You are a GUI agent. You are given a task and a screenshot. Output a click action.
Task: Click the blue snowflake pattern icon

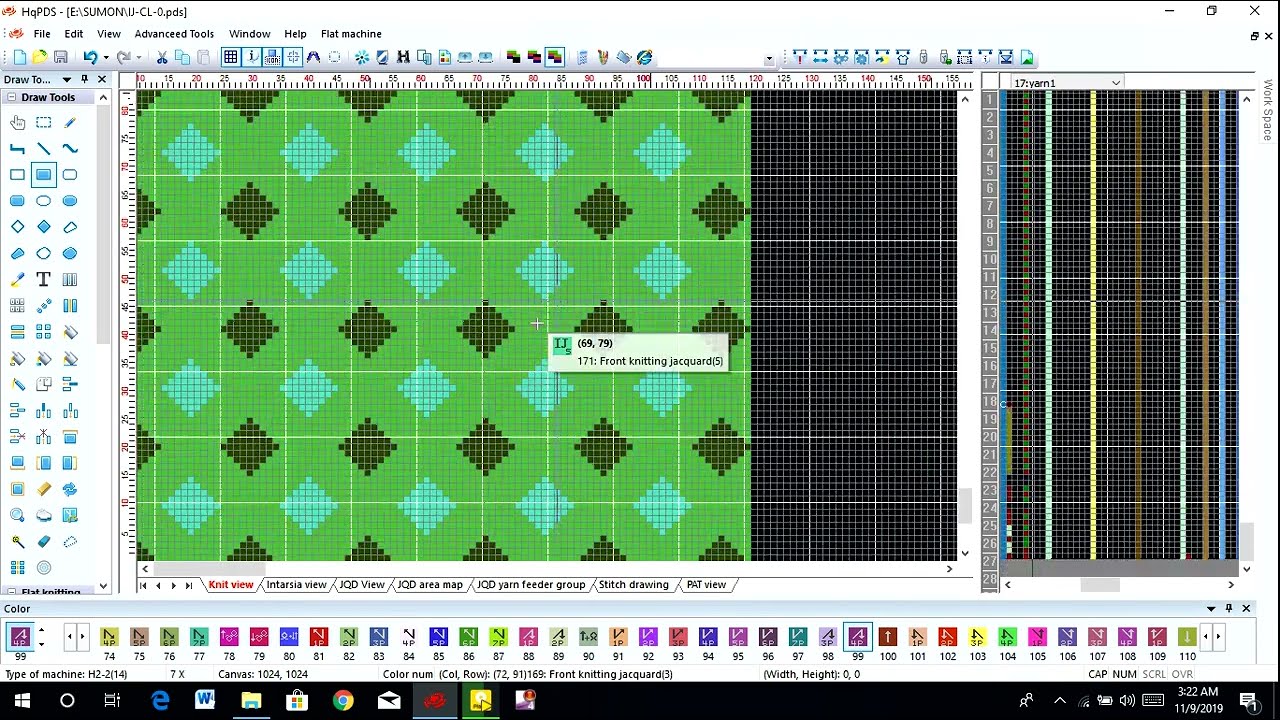[x=362, y=57]
